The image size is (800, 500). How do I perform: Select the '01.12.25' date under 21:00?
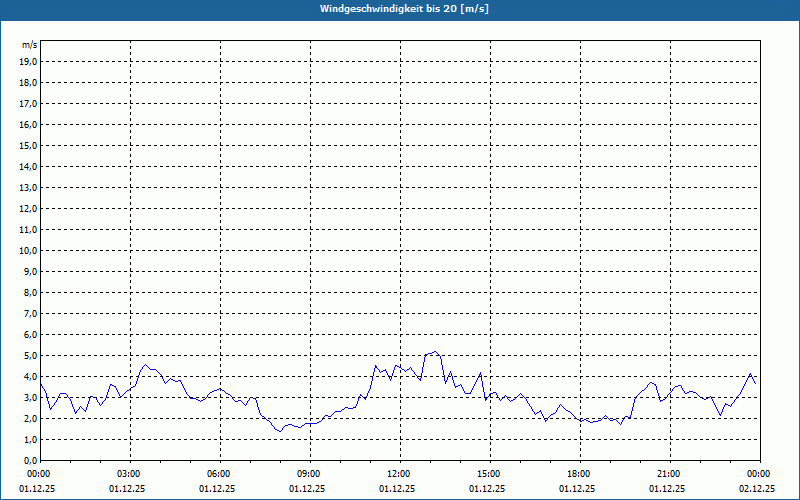click(x=667, y=489)
